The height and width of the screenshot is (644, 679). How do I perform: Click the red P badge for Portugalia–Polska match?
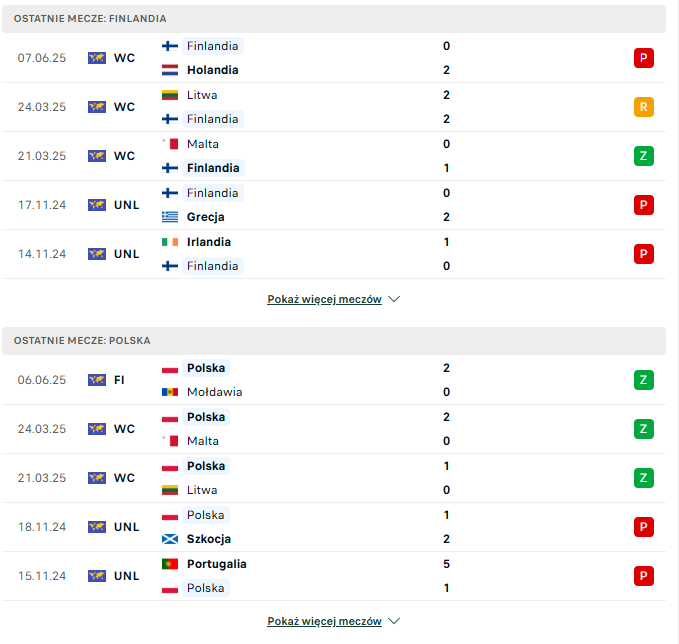click(643, 576)
